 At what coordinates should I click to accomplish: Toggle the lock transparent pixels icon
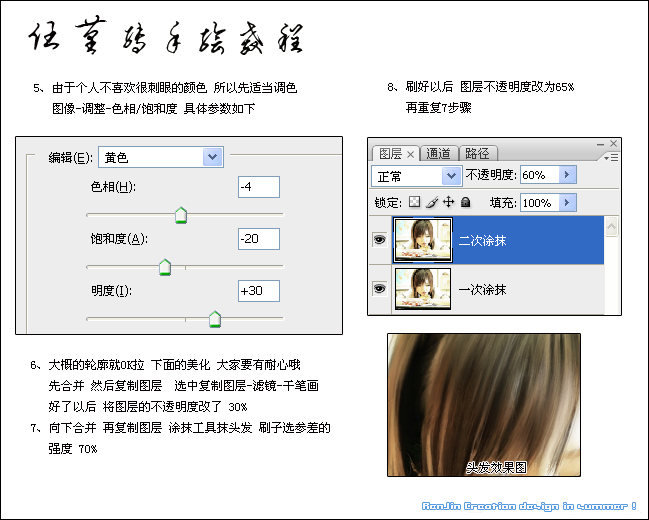414,202
